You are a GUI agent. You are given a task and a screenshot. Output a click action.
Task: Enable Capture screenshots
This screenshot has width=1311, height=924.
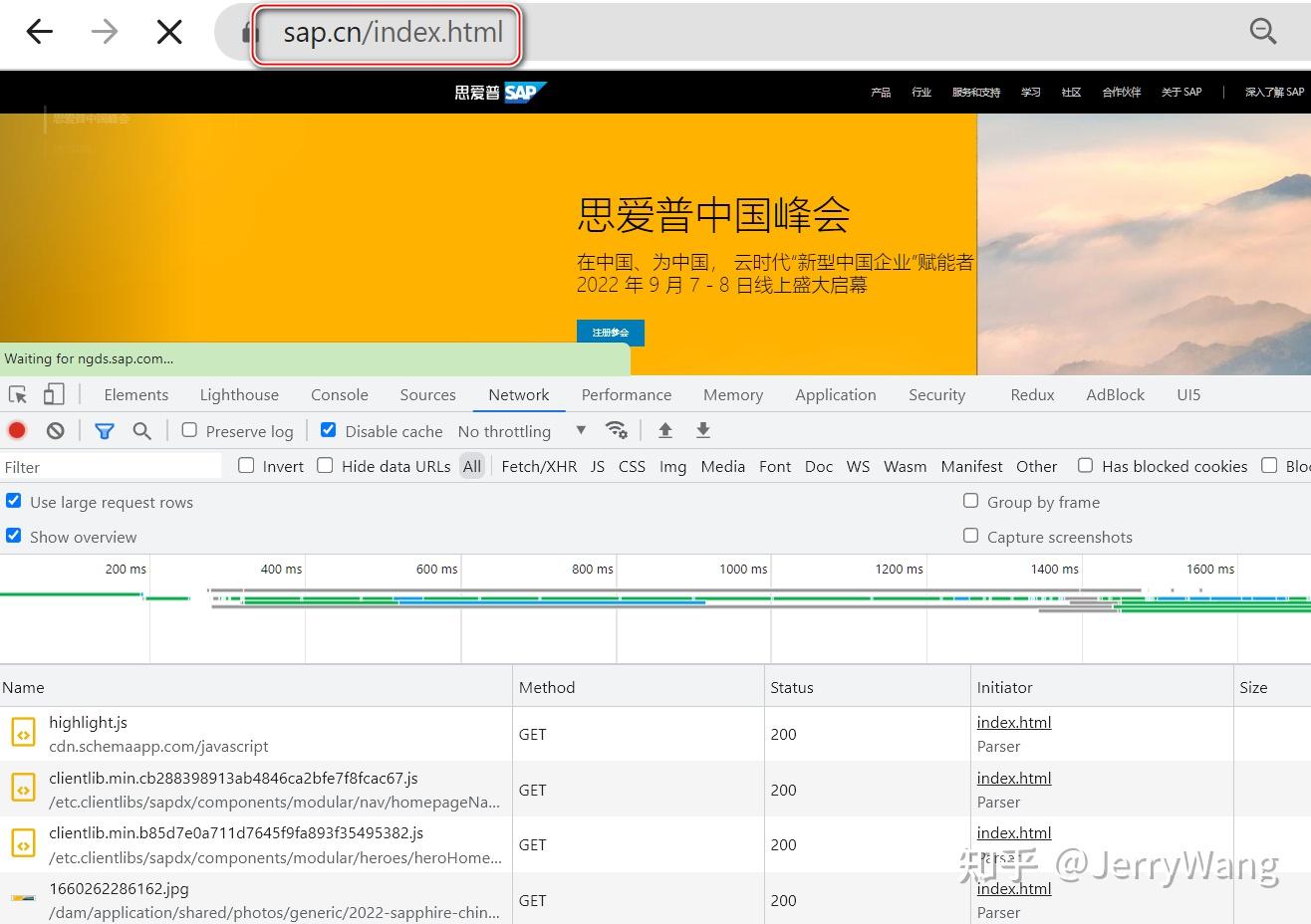pos(970,536)
